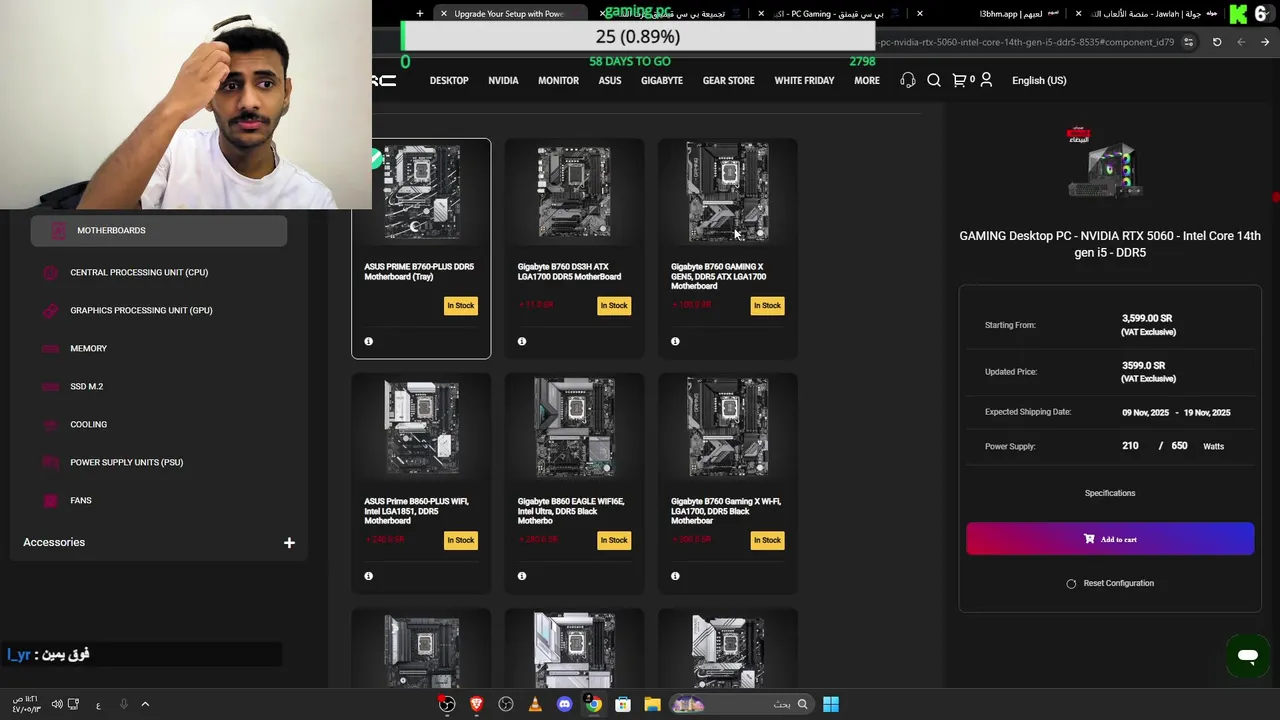Viewport: 1280px width, 720px height.
Task: Open the ASUS navigation menu
Action: tap(610, 81)
